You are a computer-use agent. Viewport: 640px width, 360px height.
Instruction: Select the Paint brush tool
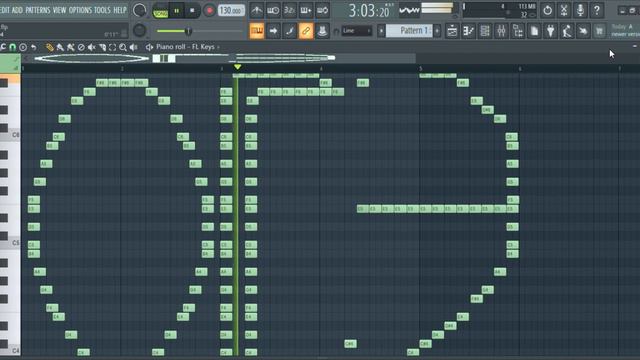(60, 47)
